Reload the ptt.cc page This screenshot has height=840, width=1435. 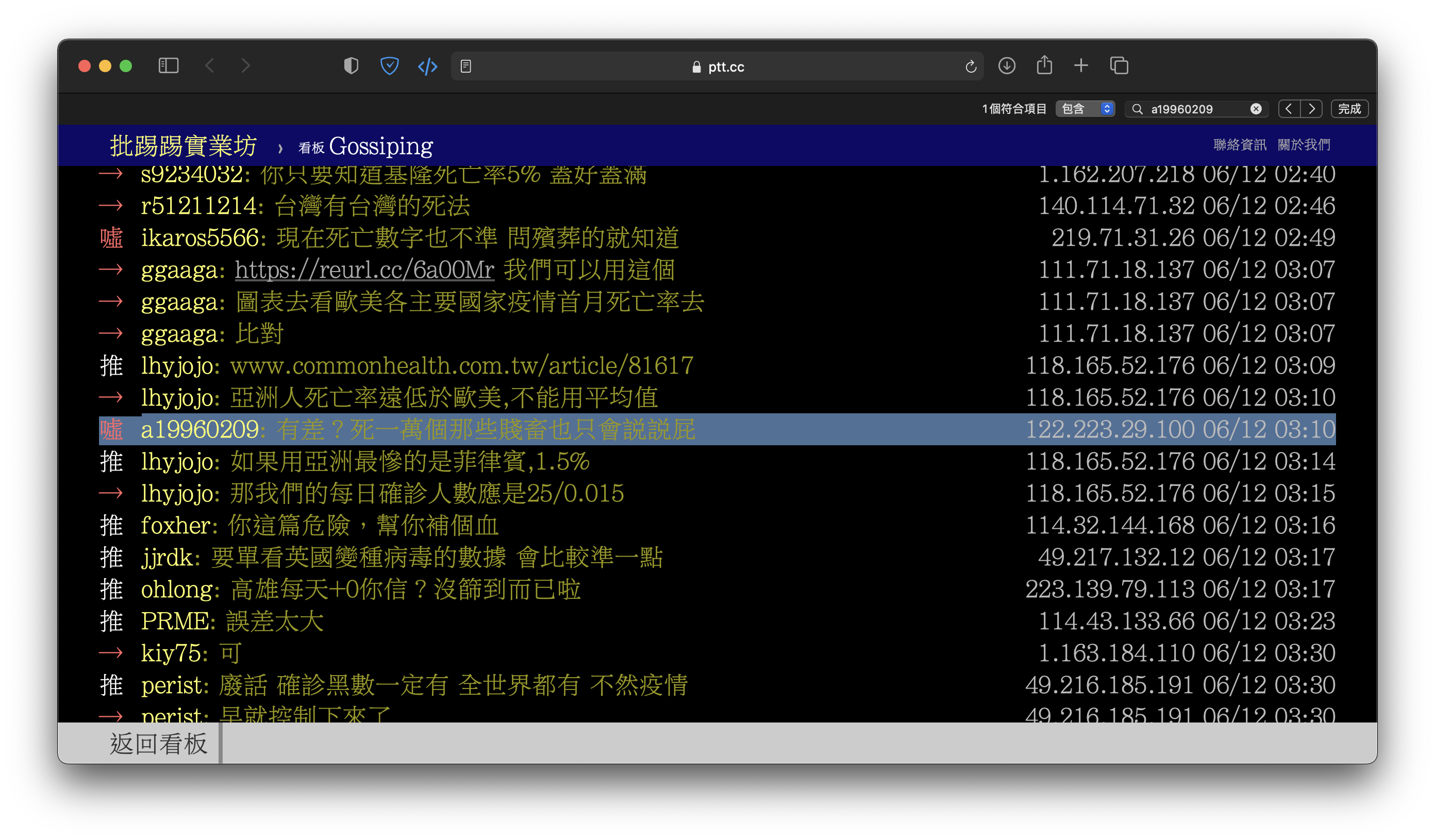[971, 66]
